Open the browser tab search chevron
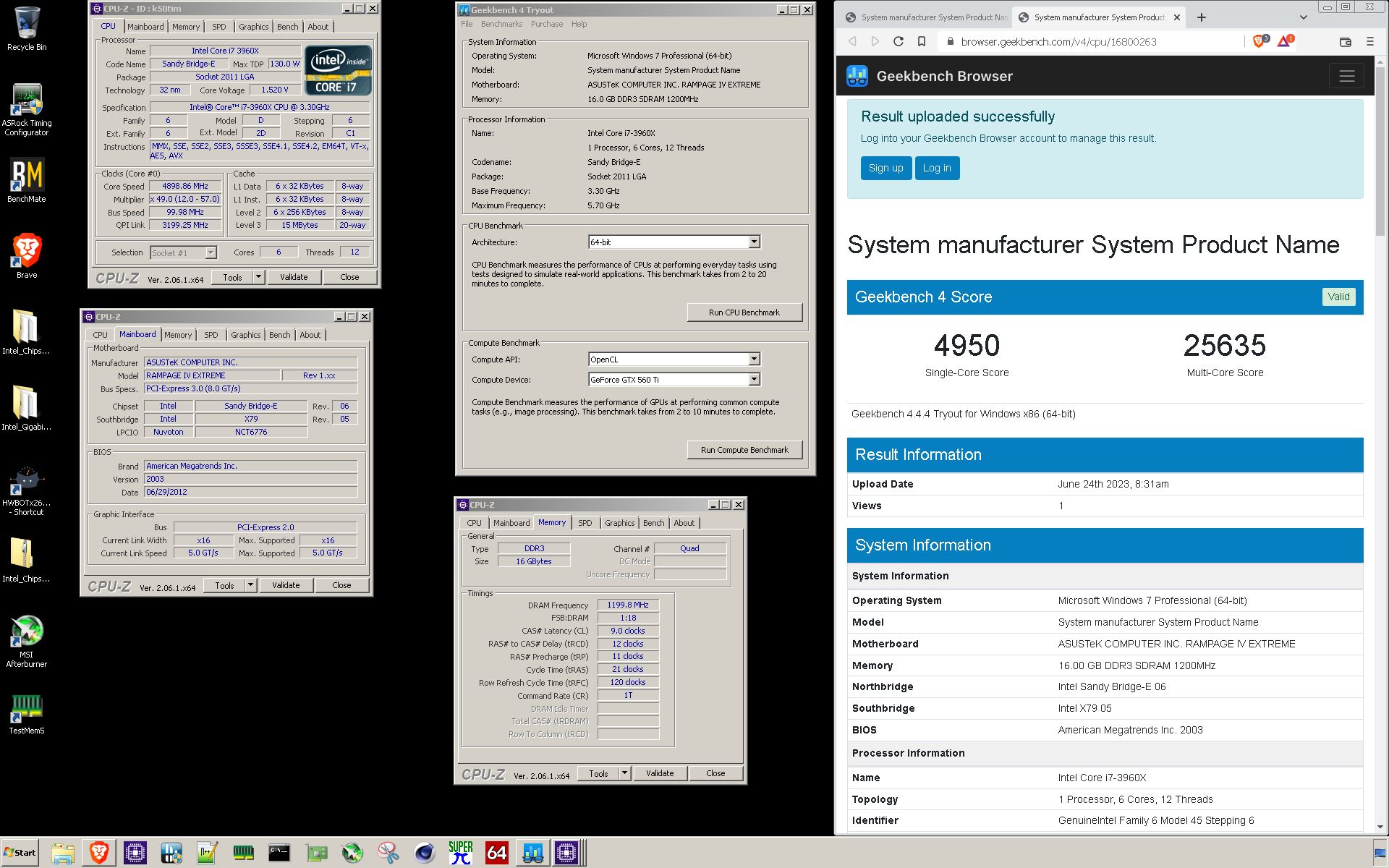Image resolution: width=1389 pixels, height=868 pixels. point(1304,17)
